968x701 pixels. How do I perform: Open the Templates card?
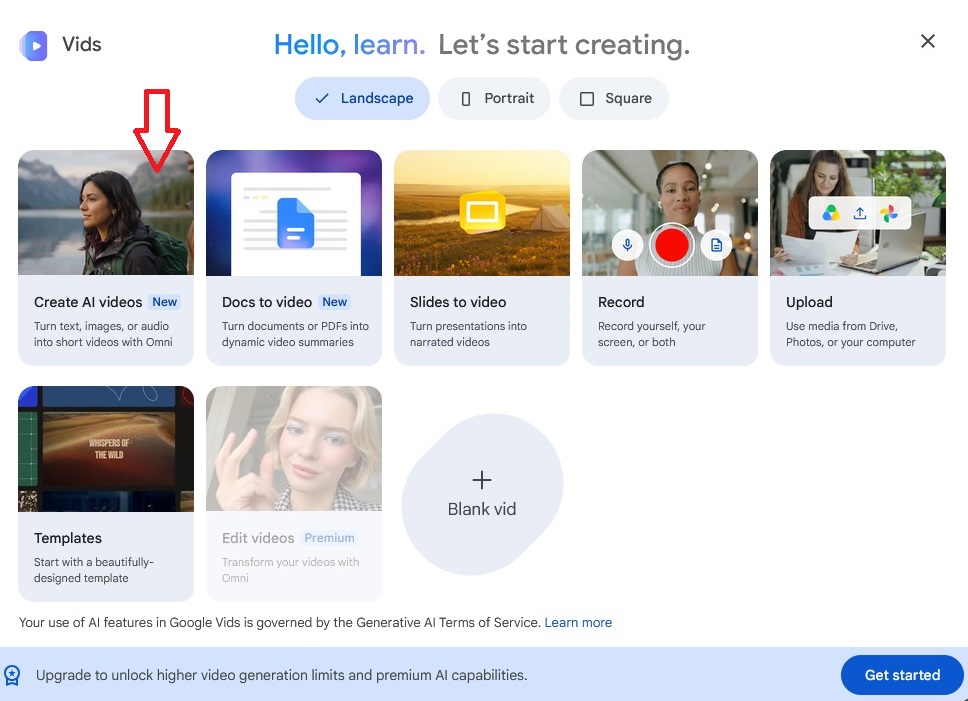coord(106,494)
